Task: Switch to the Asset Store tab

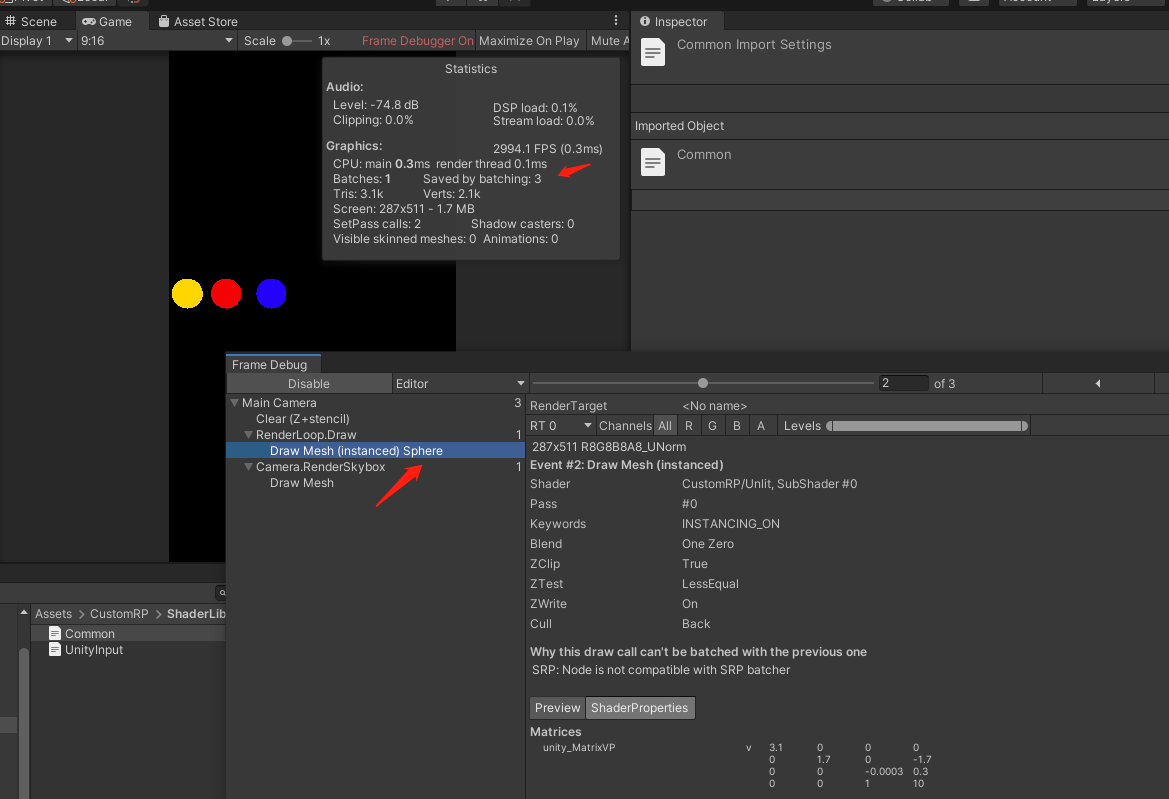Action: [x=197, y=21]
